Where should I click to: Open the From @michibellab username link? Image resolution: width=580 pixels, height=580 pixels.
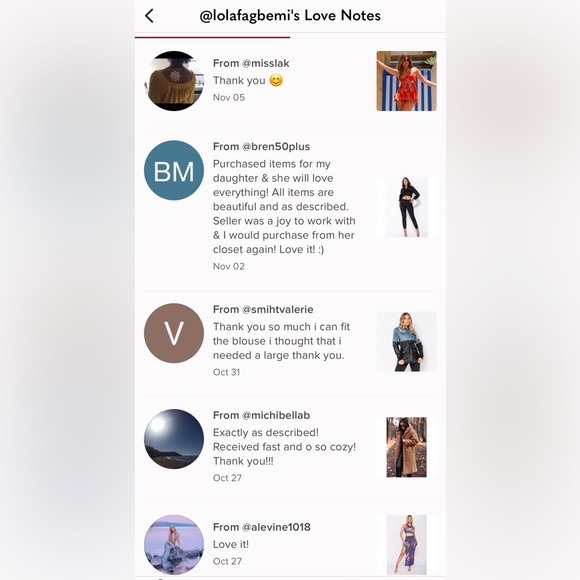point(262,415)
